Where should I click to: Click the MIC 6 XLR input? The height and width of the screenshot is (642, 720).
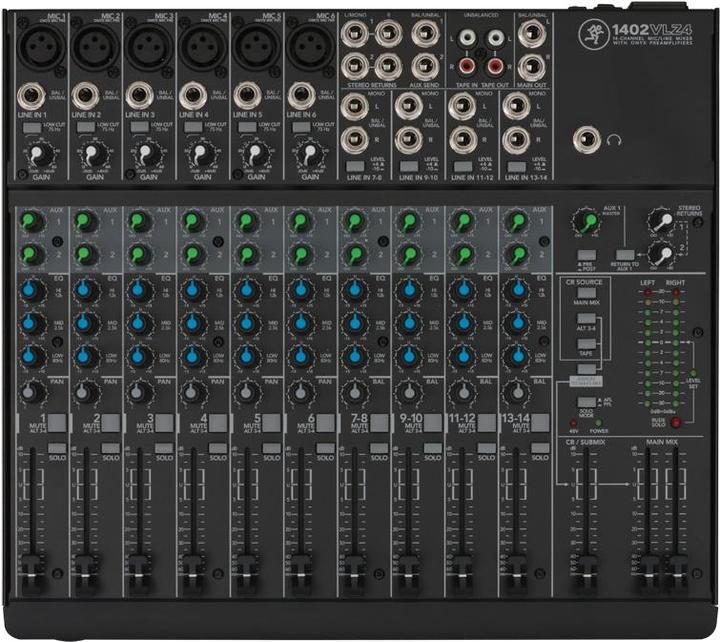tap(309, 47)
